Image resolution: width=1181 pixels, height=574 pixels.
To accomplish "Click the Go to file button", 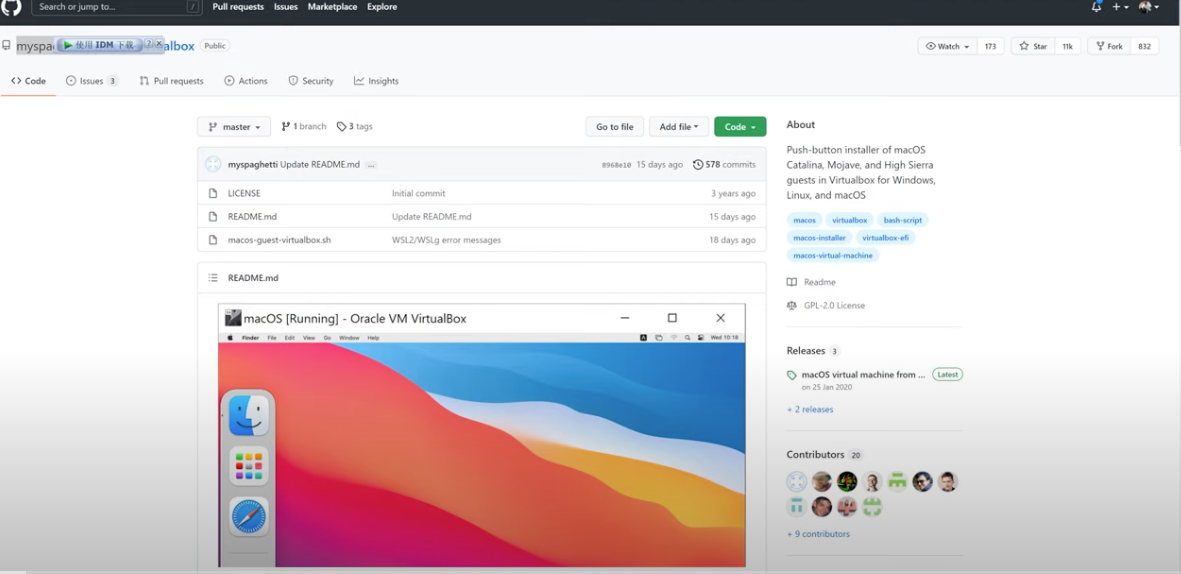I will pyautogui.click(x=614, y=127).
